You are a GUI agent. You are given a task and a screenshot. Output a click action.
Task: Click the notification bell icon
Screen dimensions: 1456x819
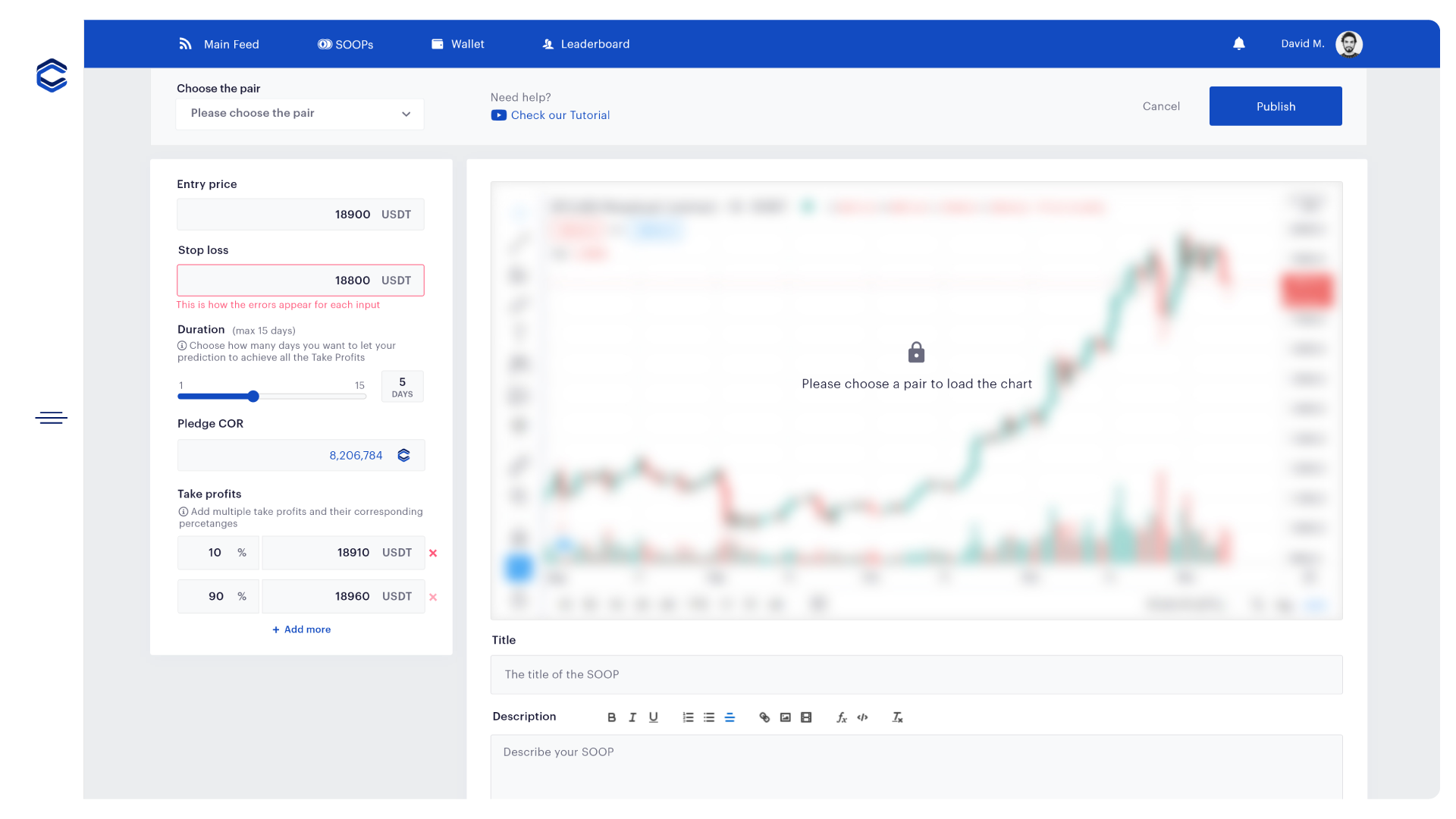1238,43
